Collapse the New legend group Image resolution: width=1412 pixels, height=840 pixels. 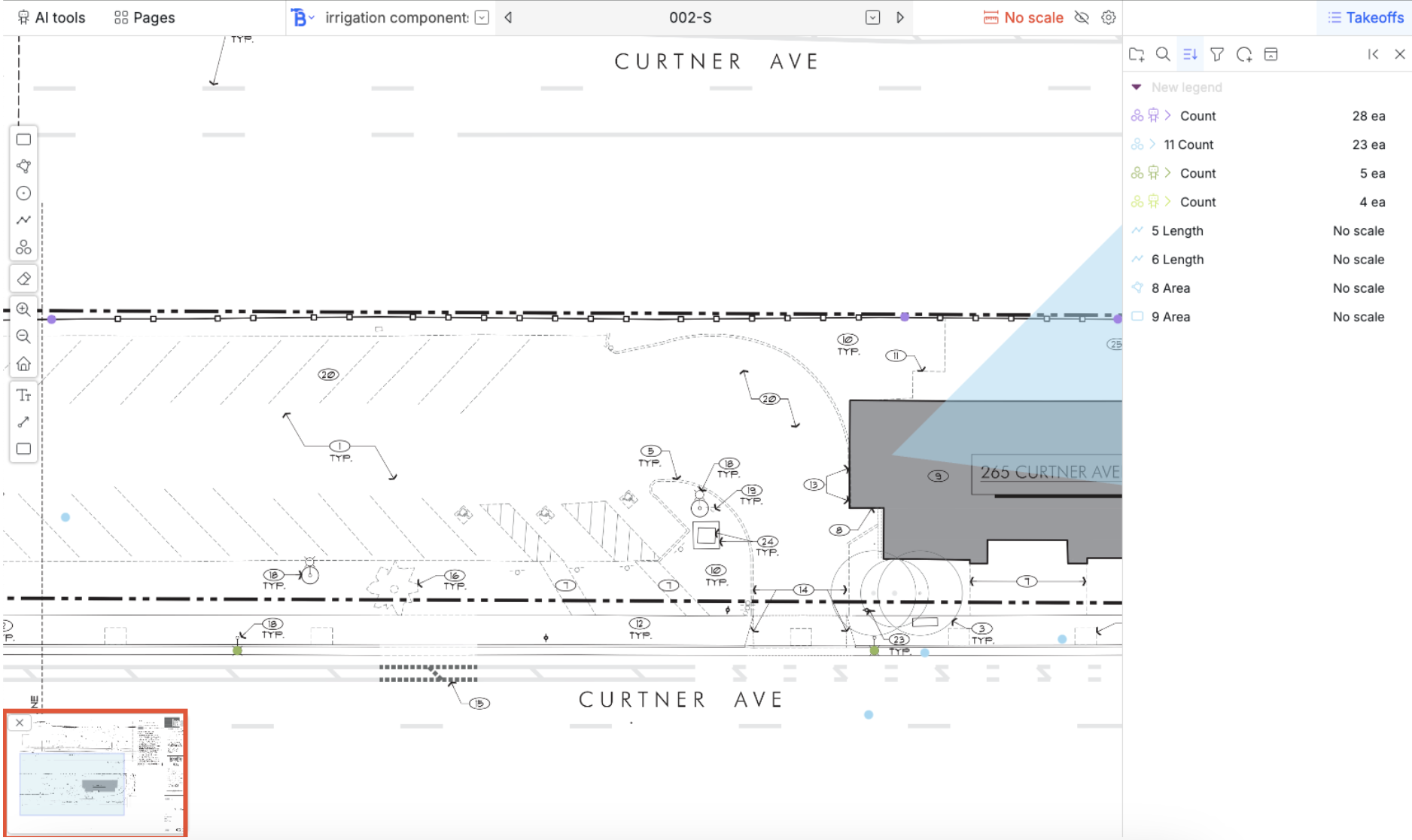(1137, 87)
